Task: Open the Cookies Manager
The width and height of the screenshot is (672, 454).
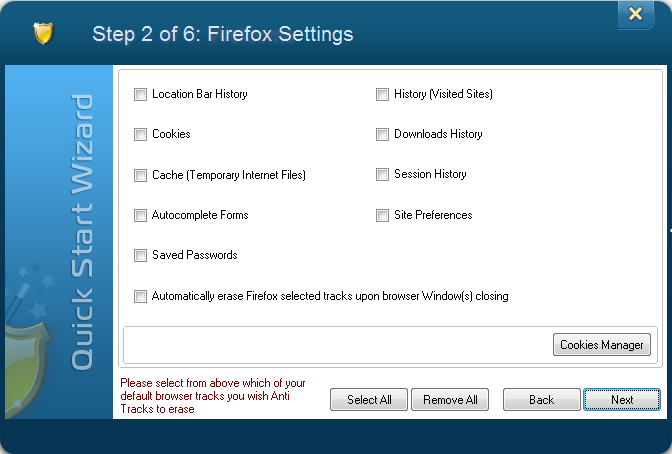Action: coord(602,345)
